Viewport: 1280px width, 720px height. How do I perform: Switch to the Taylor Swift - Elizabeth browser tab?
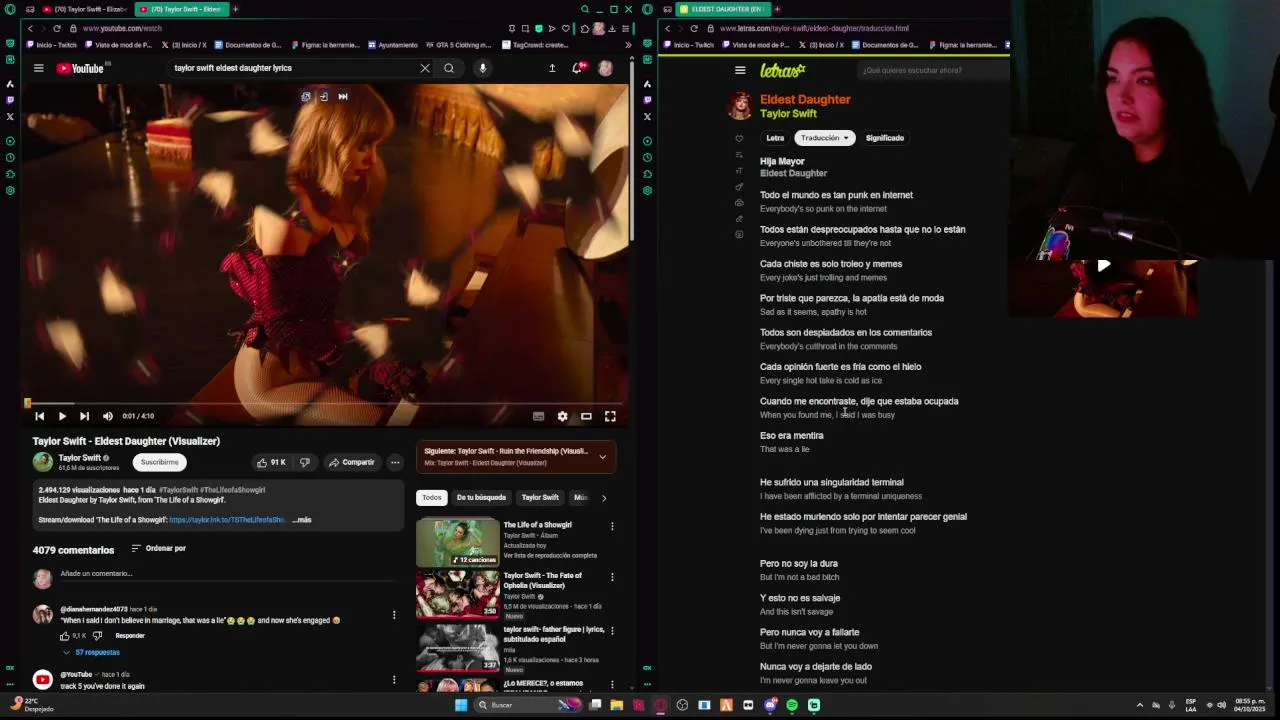pyautogui.click(x=85, y=9)
